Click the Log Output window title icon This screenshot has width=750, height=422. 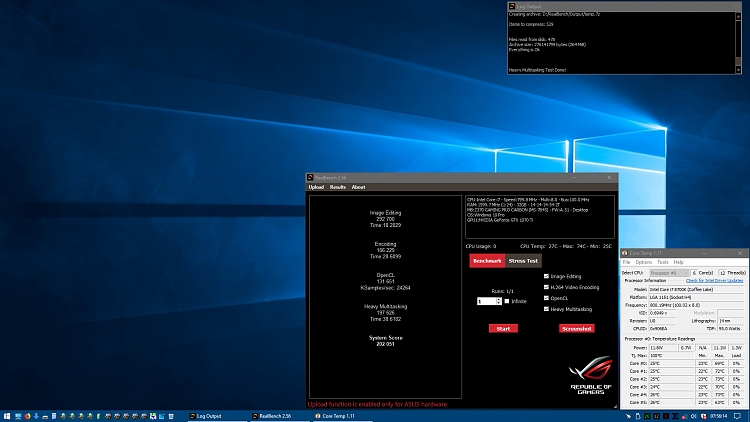tap(512, 6)
